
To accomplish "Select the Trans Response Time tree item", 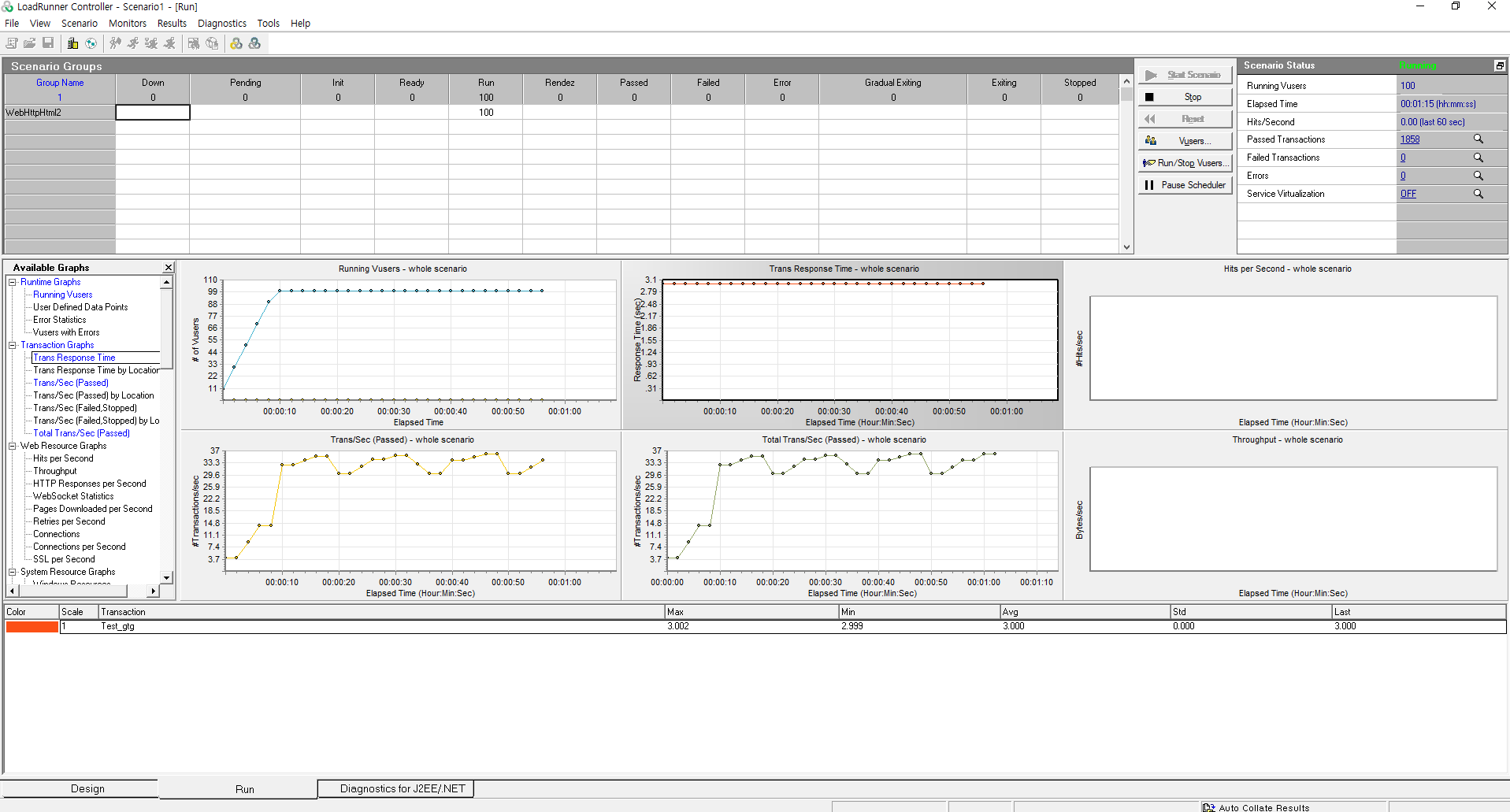I will pyautogui.click(x=74, y=358).
